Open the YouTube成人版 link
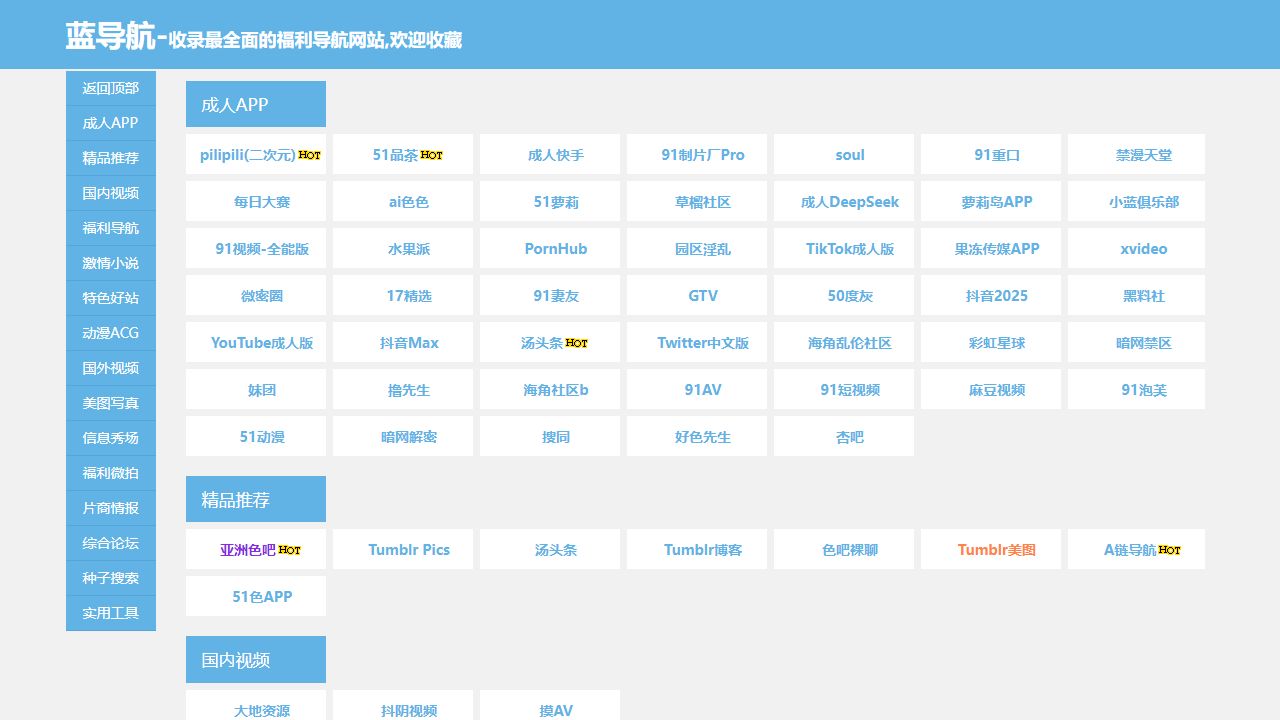The image size is (1280, 720). [262, 343]
